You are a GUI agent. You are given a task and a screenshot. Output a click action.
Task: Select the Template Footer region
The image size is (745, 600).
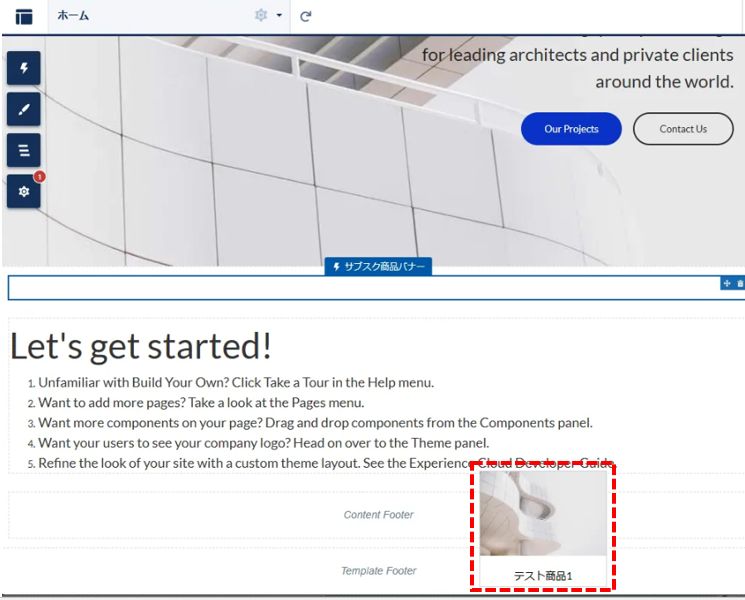click(240, 571)
